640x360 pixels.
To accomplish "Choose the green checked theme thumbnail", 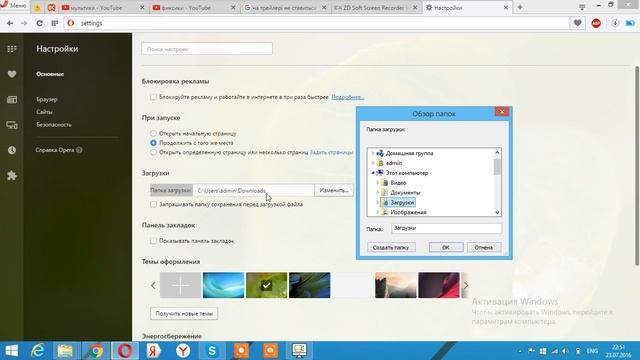I will point(267,285).
